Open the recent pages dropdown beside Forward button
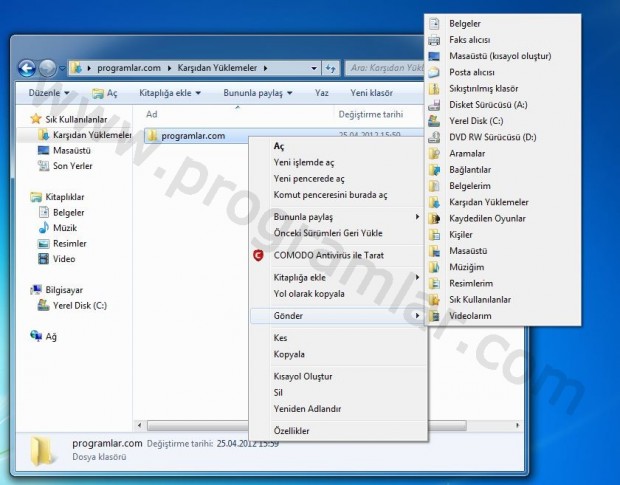The width and height of the screenshot is (620, 485). [62, 68]
